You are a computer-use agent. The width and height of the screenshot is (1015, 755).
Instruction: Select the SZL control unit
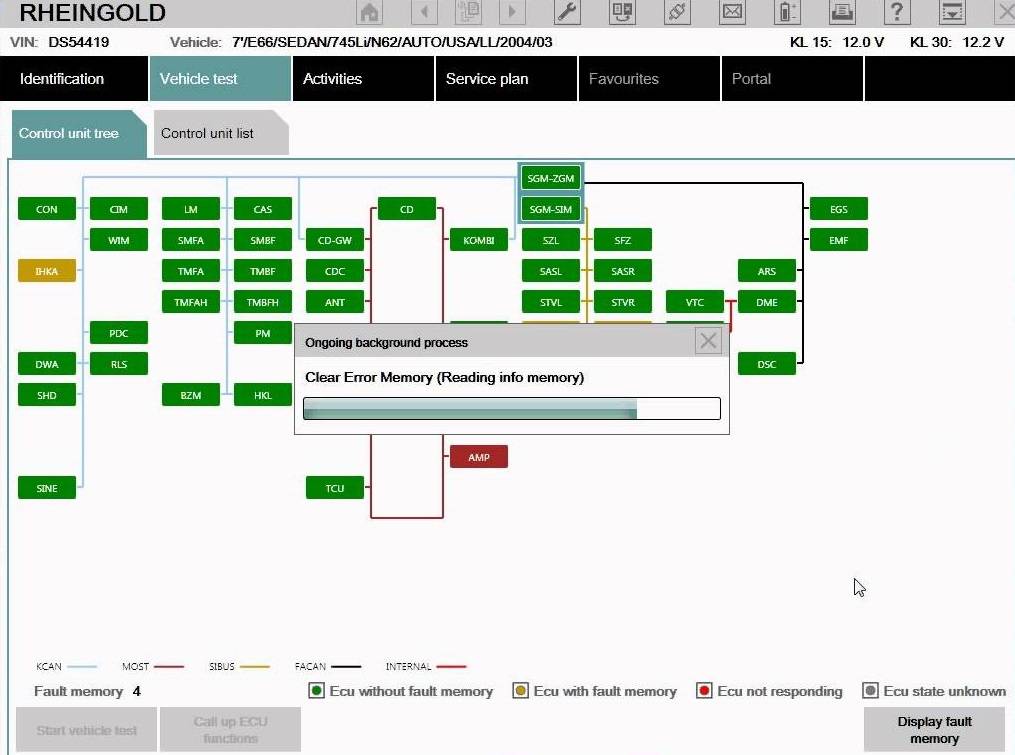click(x=550, y=240)
